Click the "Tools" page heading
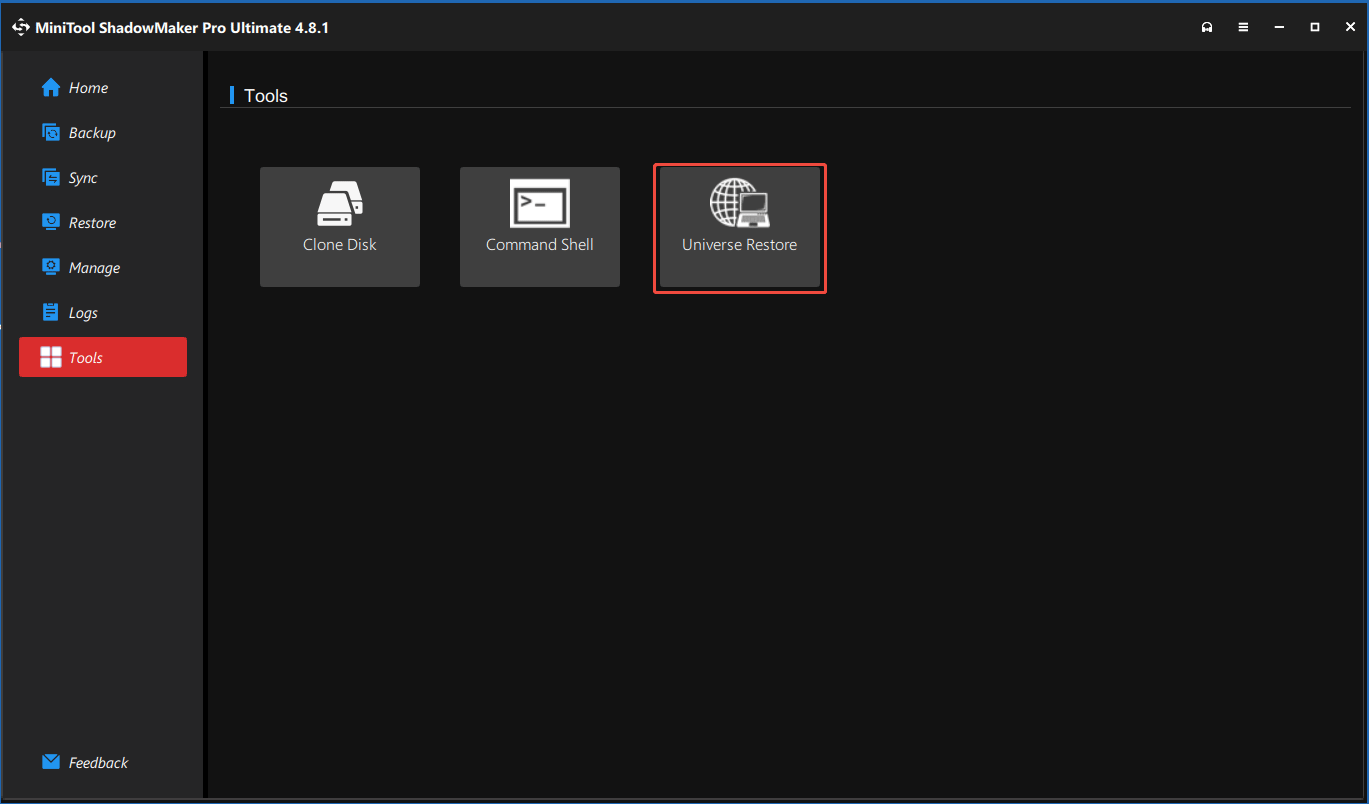 pyautogui.click(x=266, y=96)
